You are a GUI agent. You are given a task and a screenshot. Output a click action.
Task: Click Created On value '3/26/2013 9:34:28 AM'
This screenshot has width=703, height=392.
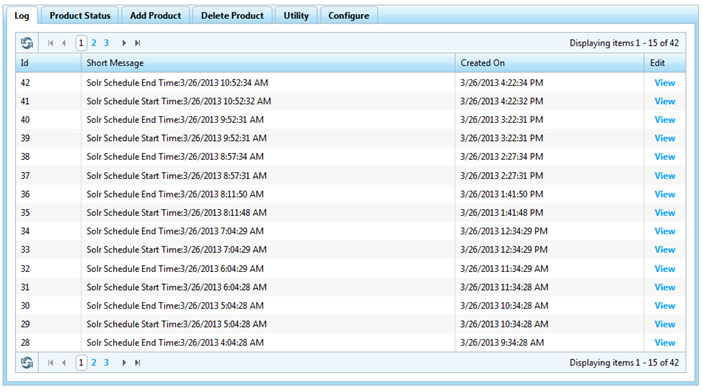(502, 343)
